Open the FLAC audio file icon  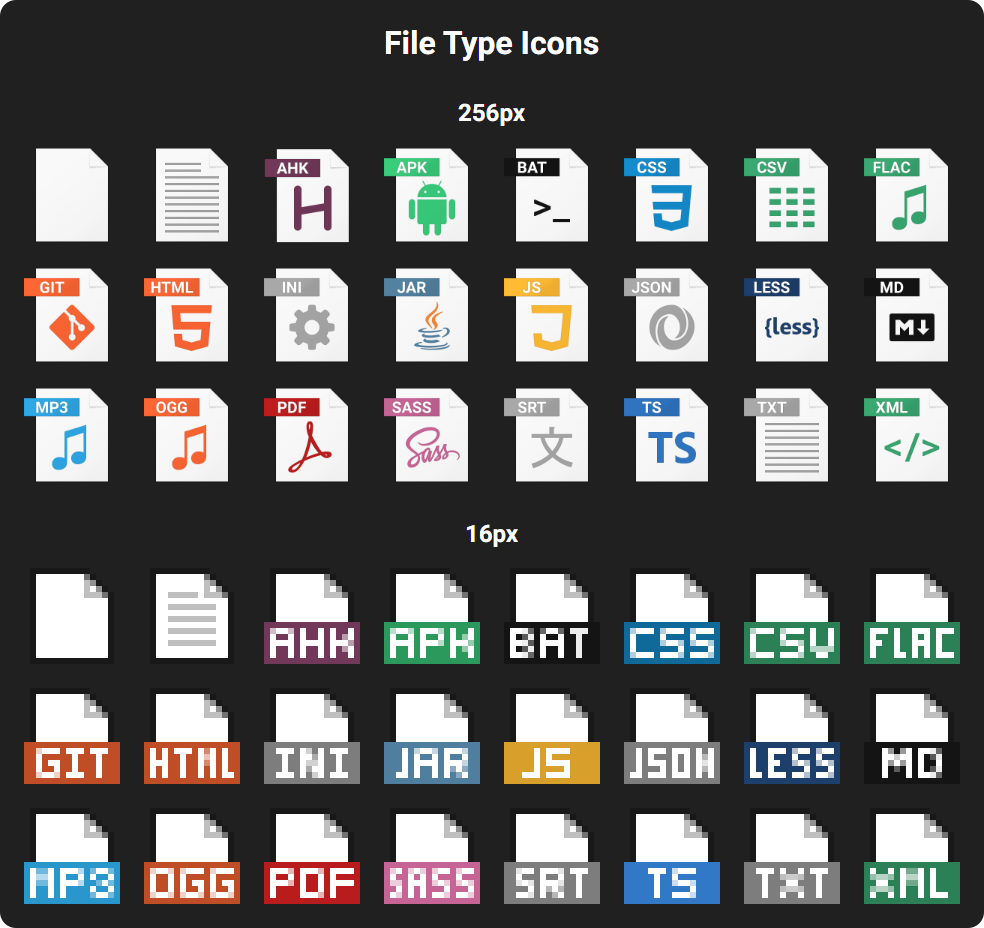click(x=911, y=195)
